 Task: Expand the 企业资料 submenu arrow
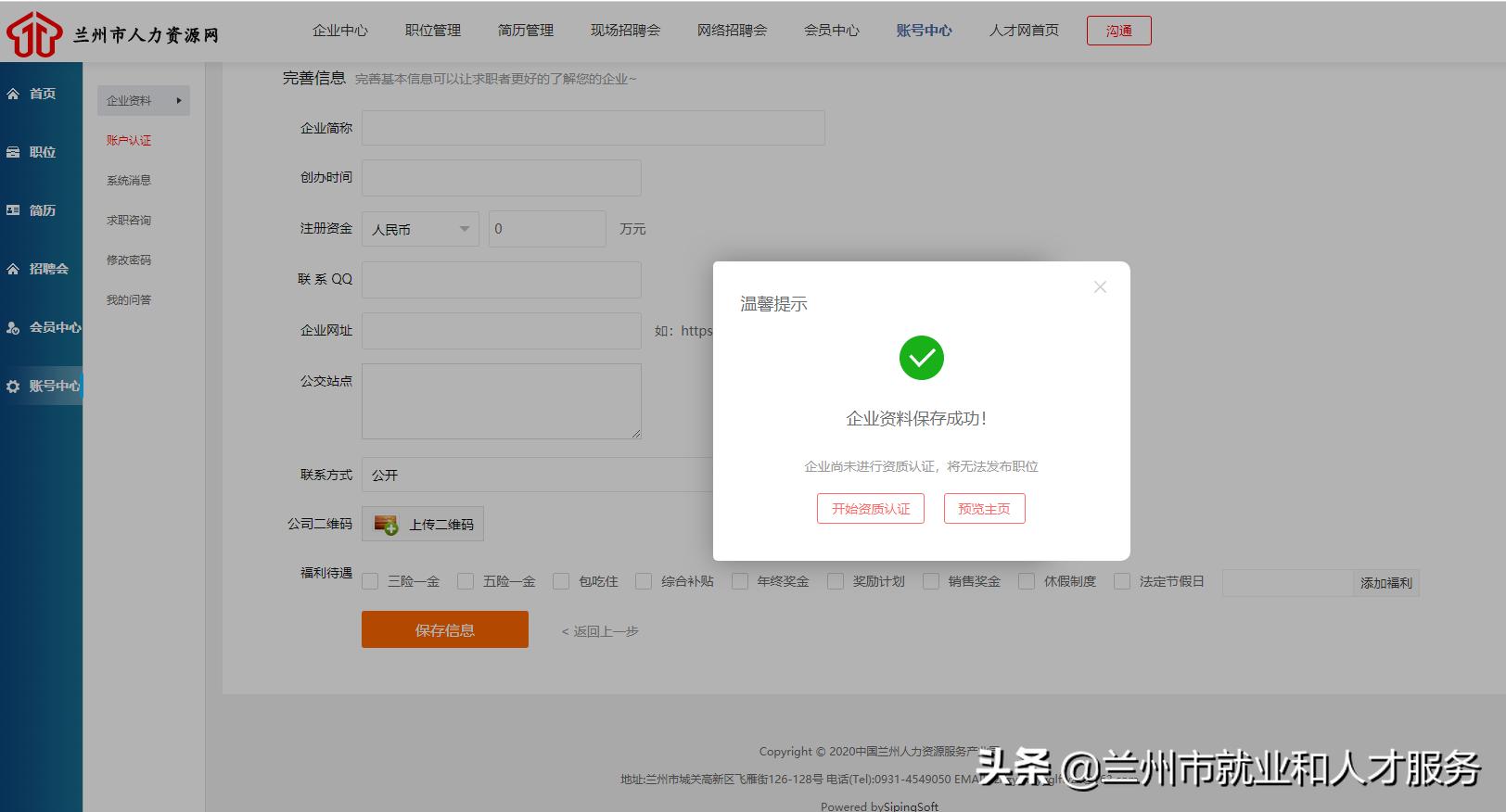tap(179, 100)
